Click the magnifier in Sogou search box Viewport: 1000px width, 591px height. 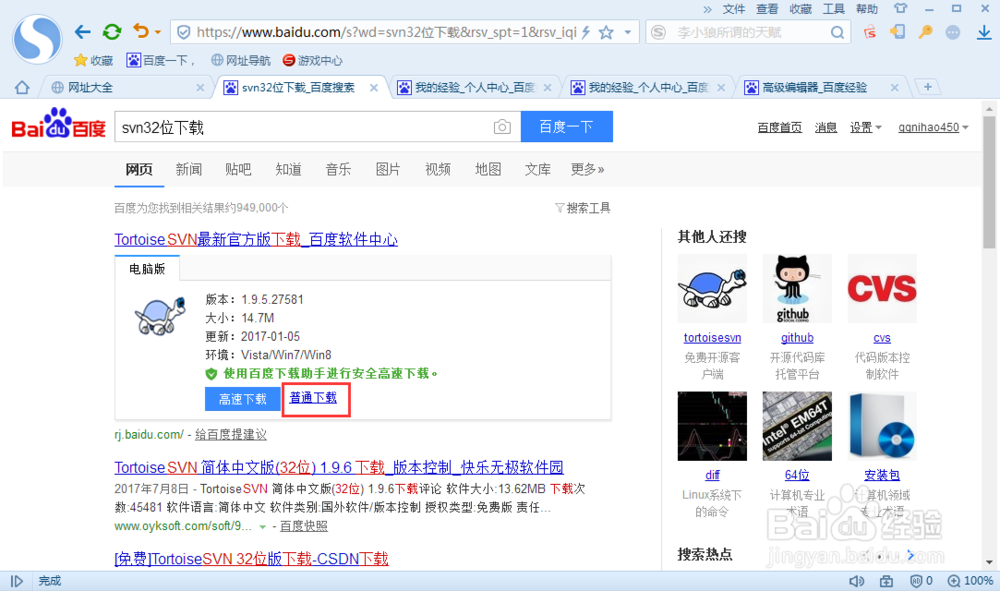coord(837,33)
